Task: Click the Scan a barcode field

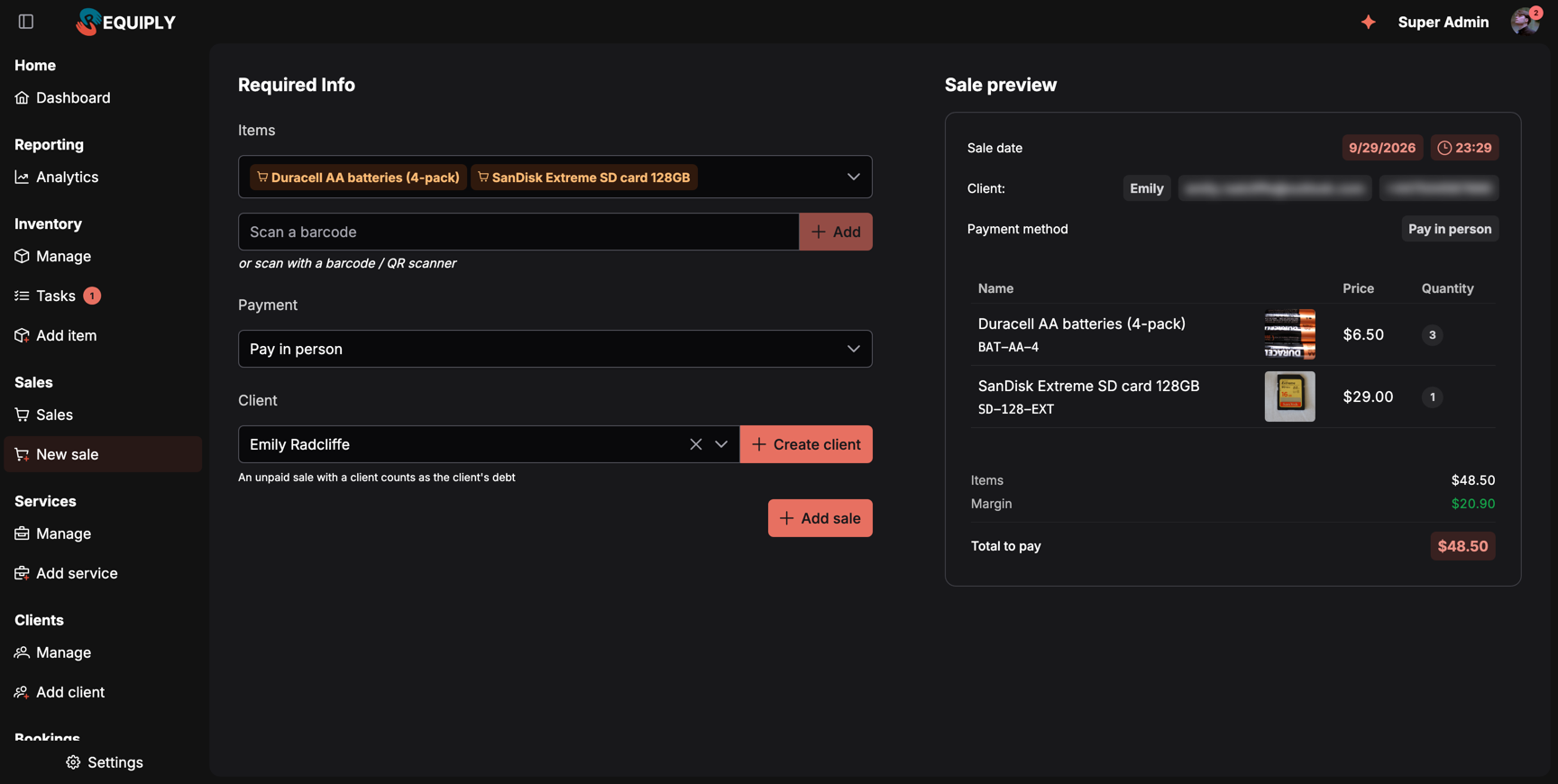Action: [x=518, y=232]
